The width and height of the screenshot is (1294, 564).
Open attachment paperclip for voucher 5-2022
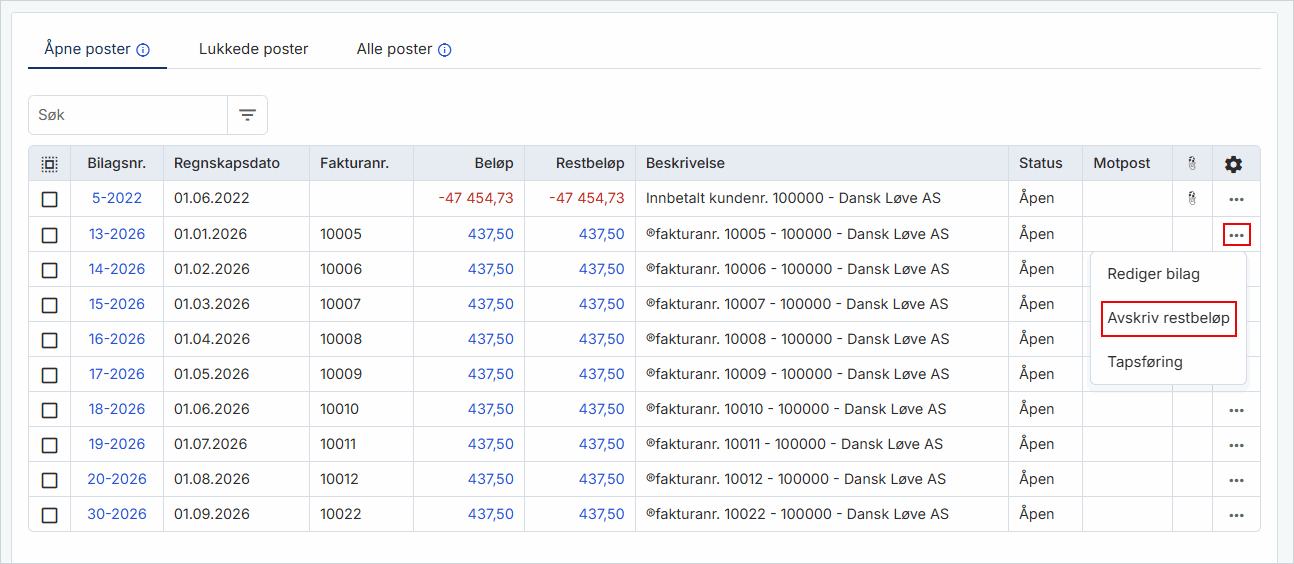pyautogui.click(x=1192, y=199)
